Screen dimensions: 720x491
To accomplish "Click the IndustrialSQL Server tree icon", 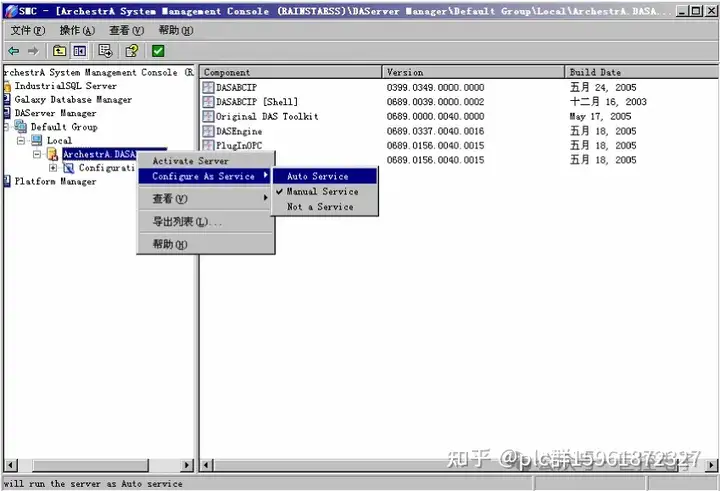I will click(7, 86).
